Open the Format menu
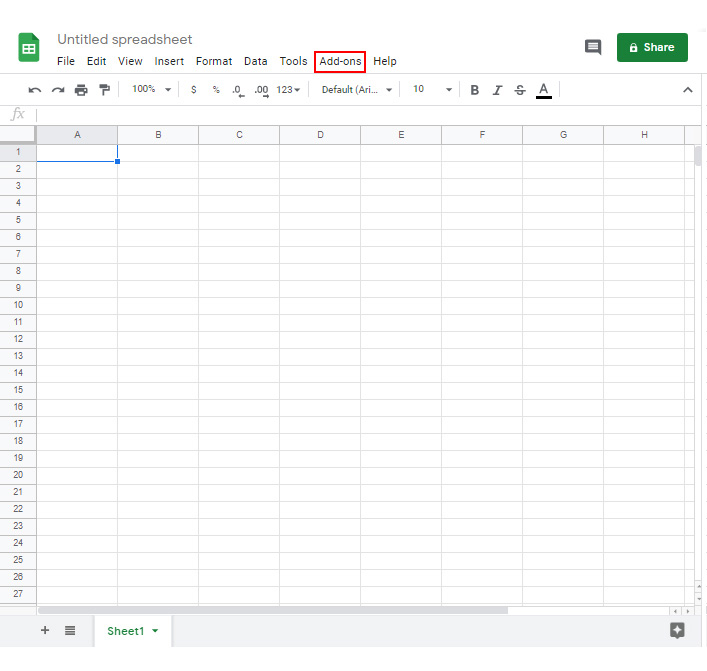 [214, 61]
